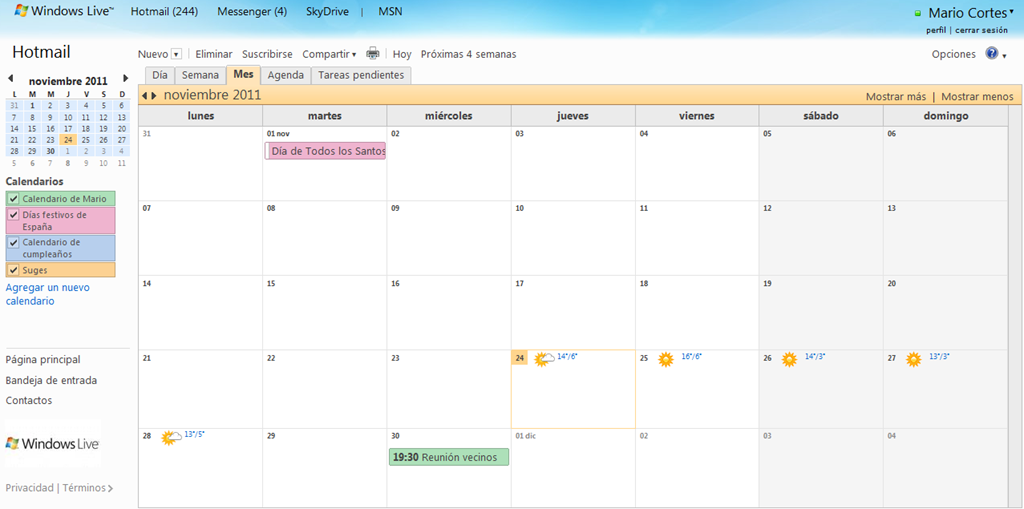Image resolution: width=1024 pixels, height=509 pixels.
Task: Click Mostrar menos link
Action: pos(978,96)
